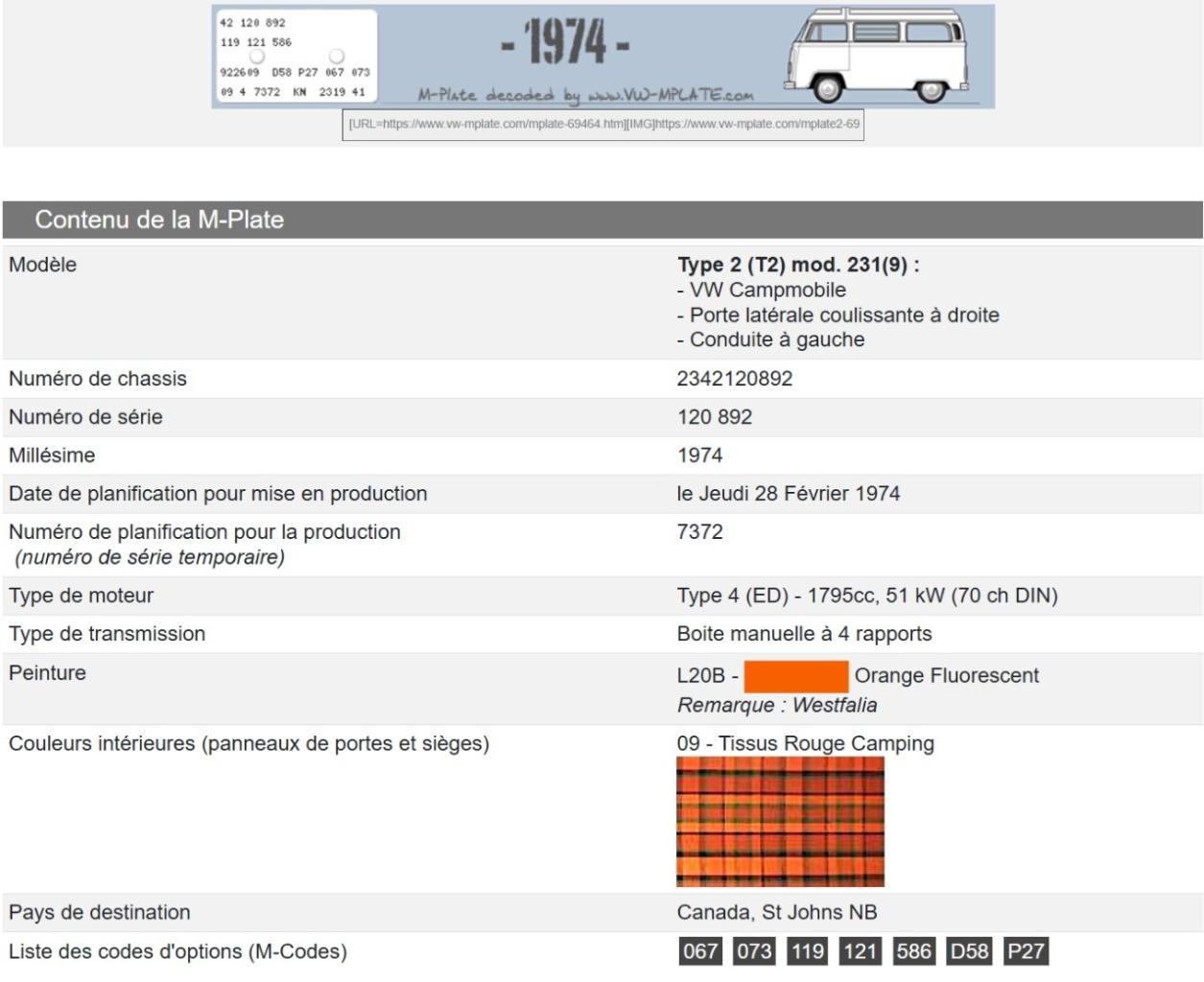Click the 'Contenu de la M-Plate' header
The image size is (1204, 982).
(159, 220)
